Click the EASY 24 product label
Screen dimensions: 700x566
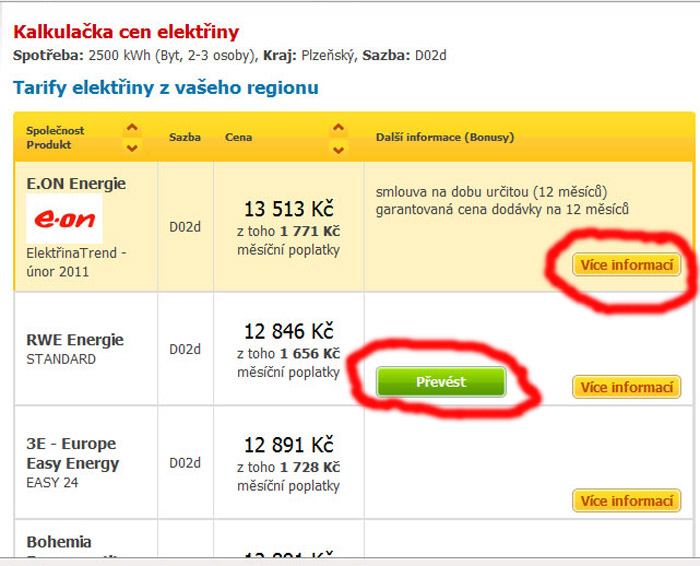52,483
